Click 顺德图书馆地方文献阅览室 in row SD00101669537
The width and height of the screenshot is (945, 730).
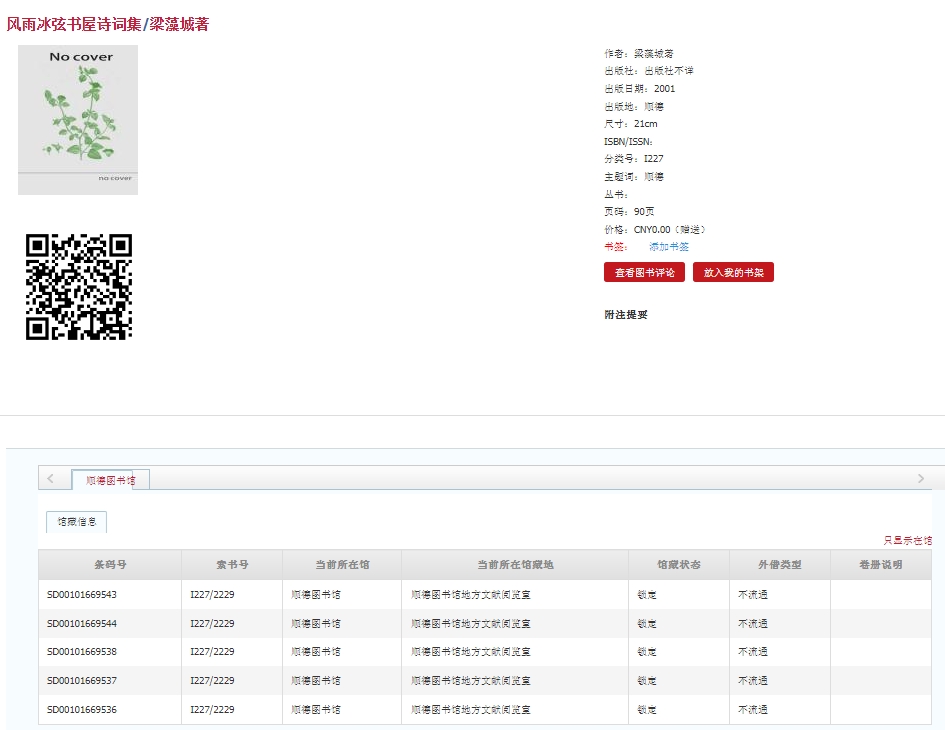tap(471, 681)
